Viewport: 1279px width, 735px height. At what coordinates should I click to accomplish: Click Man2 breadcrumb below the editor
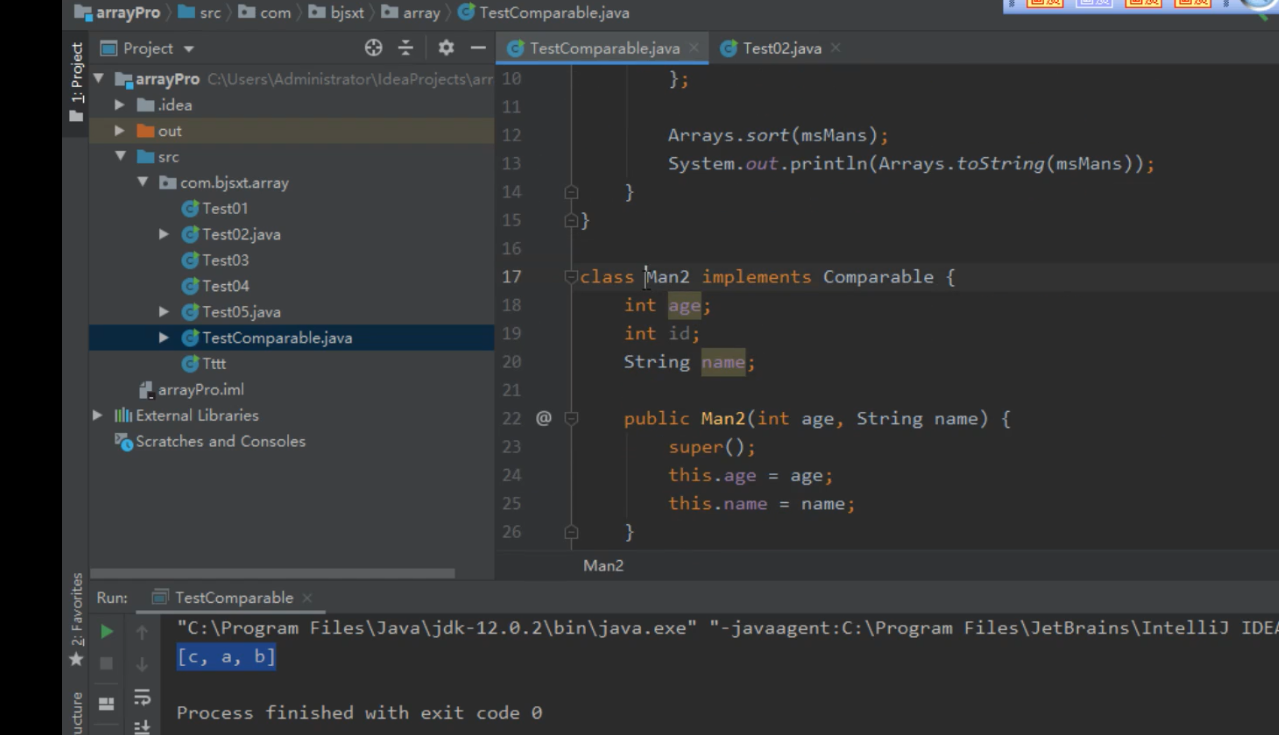[603, 566]
